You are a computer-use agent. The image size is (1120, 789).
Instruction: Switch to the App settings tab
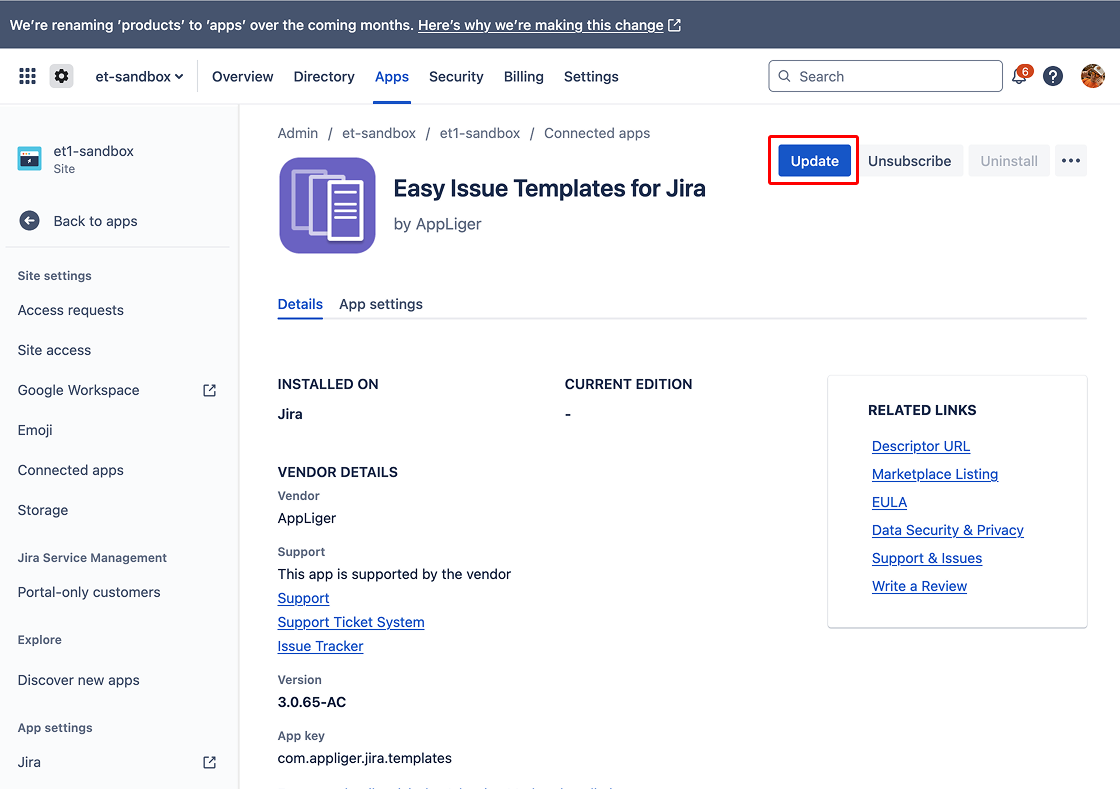point(381,304)
